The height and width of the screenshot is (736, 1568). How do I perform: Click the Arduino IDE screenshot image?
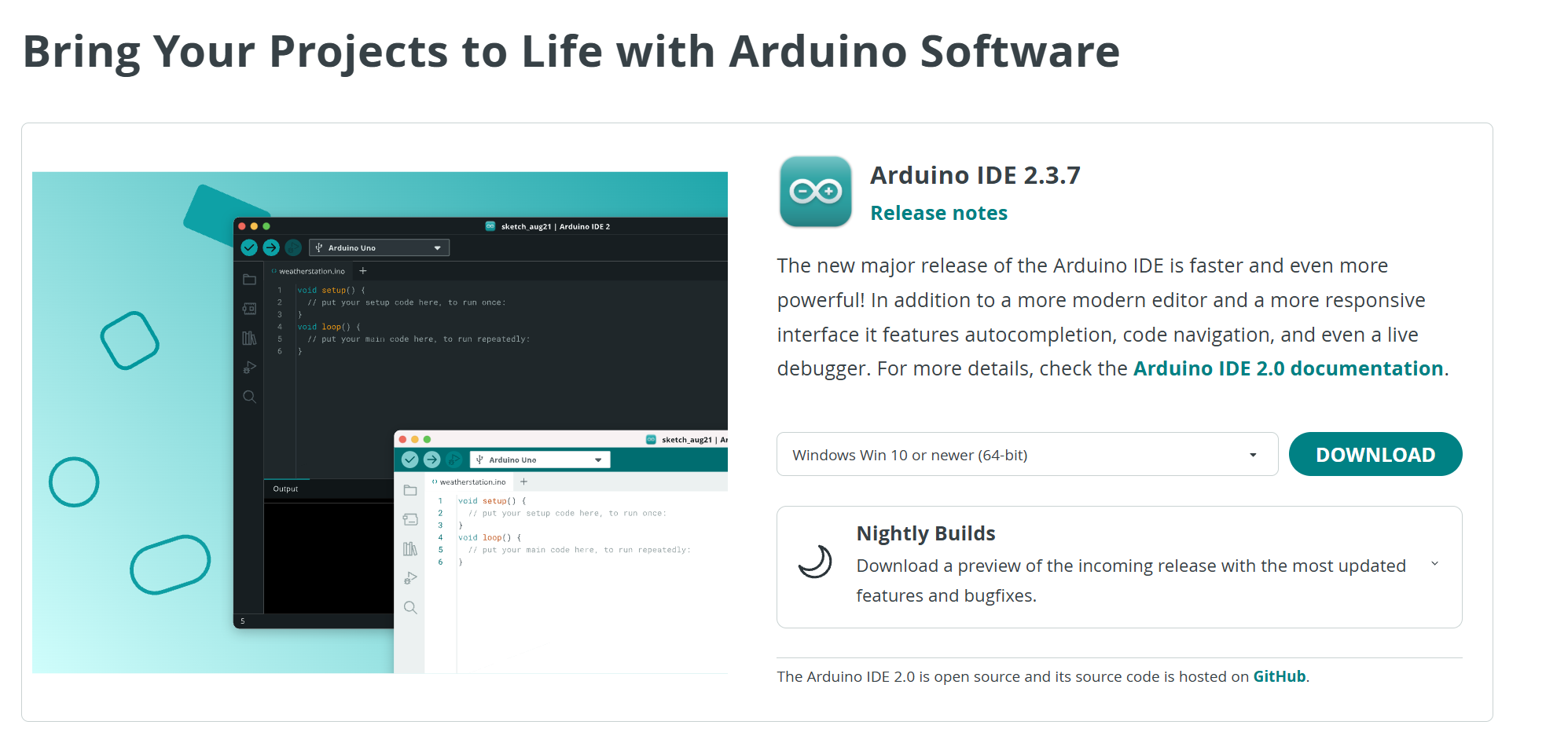click(380, 422)
